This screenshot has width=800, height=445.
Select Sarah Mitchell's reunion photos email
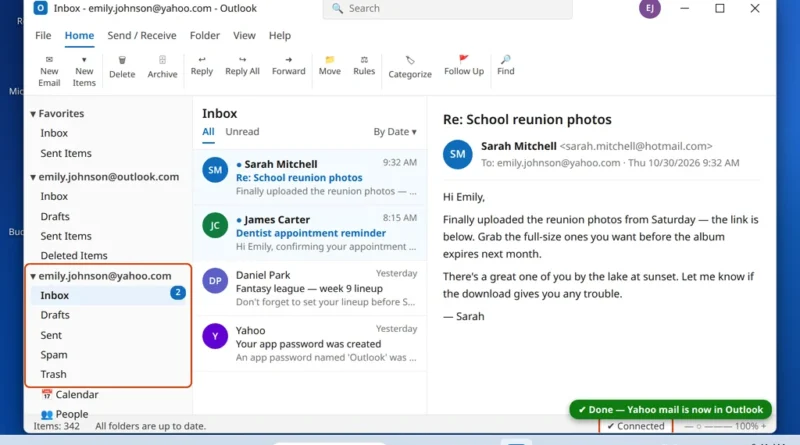310,177
